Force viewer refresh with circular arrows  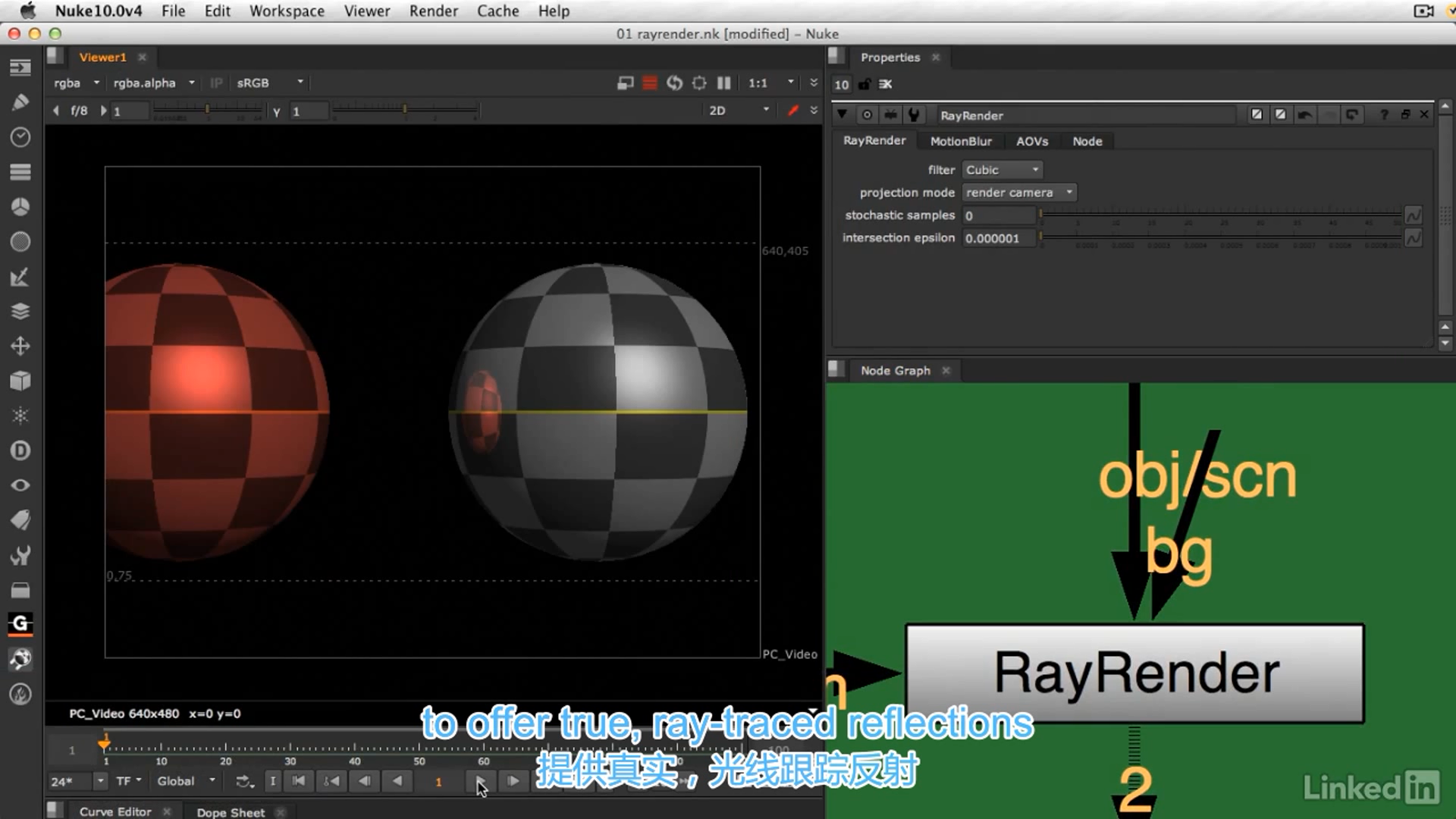674,83
